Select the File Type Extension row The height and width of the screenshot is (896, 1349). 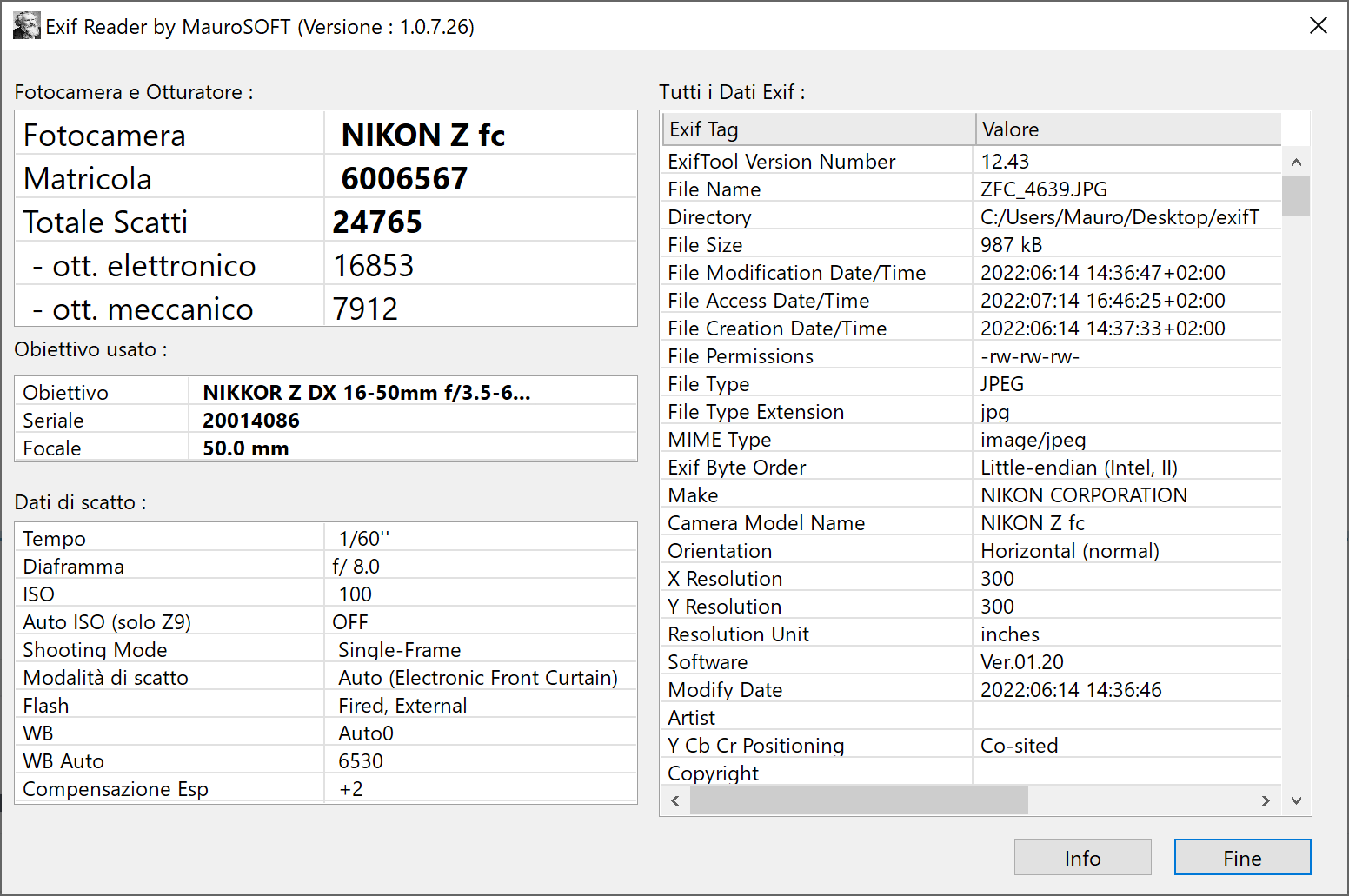pos(972,412)
